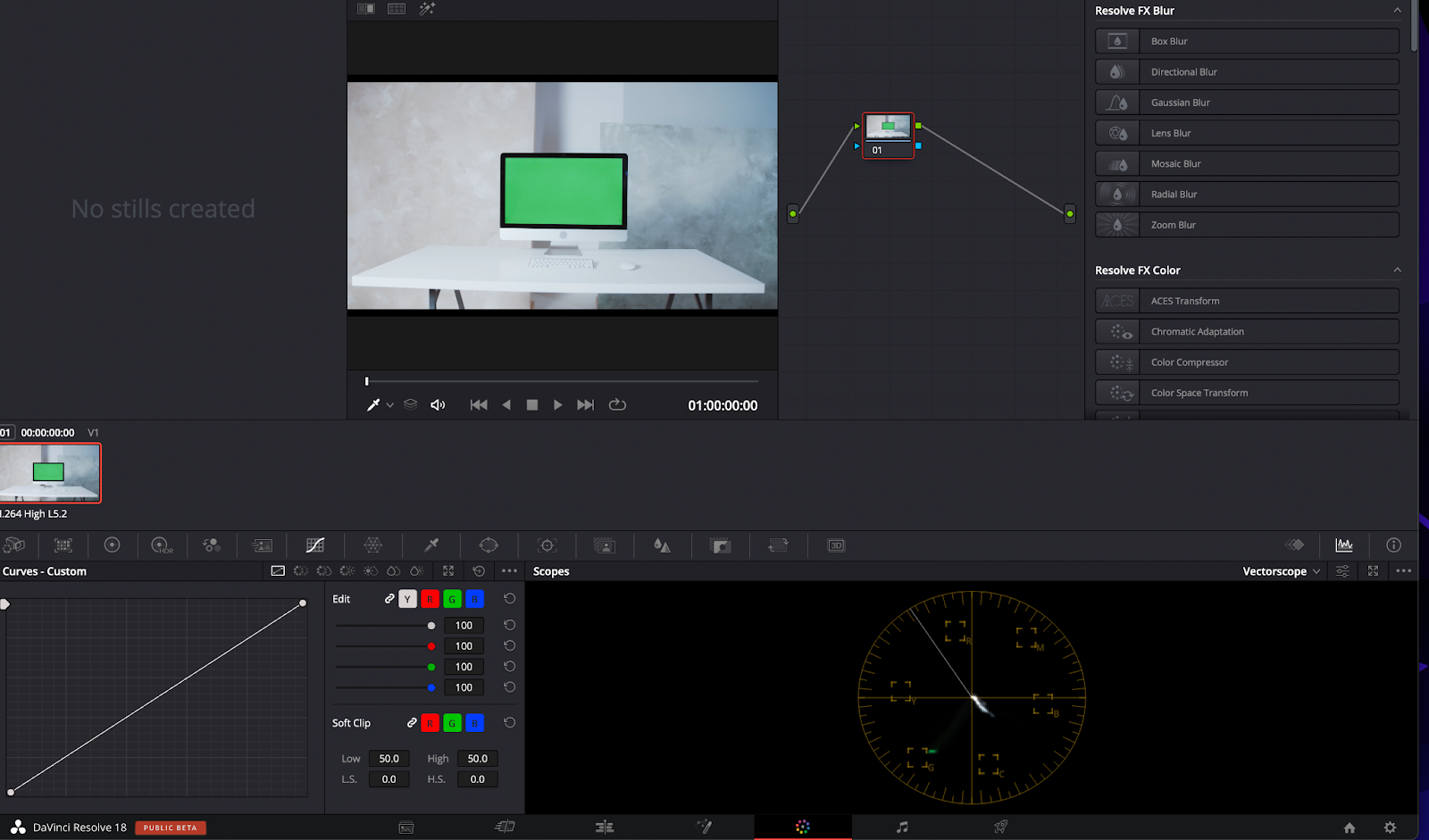Open the Tracker palette

[547, 545]
